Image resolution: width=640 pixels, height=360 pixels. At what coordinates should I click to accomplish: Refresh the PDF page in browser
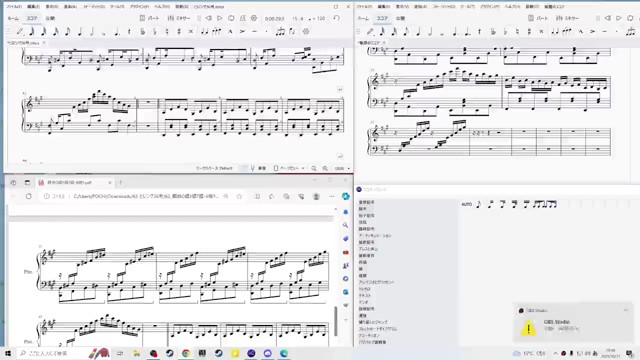[x=29, y=196]
